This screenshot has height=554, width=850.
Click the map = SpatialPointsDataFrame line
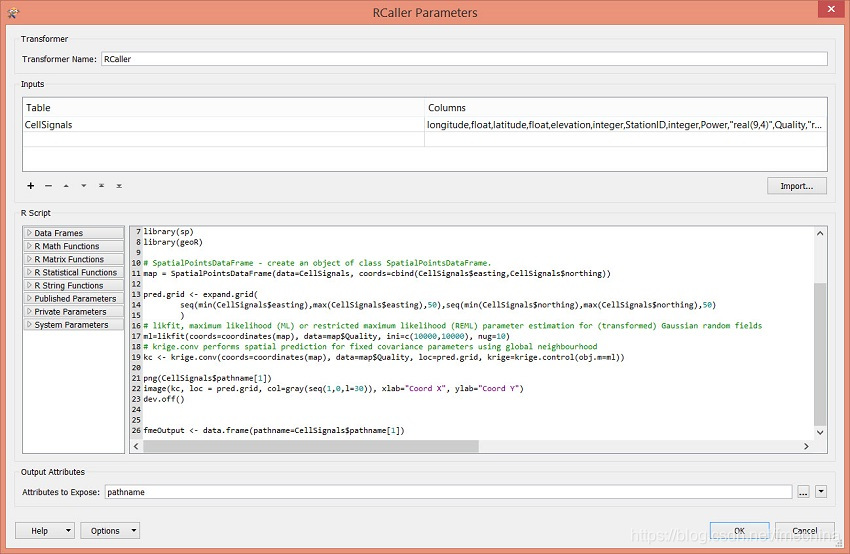click(x=377, y=273)
